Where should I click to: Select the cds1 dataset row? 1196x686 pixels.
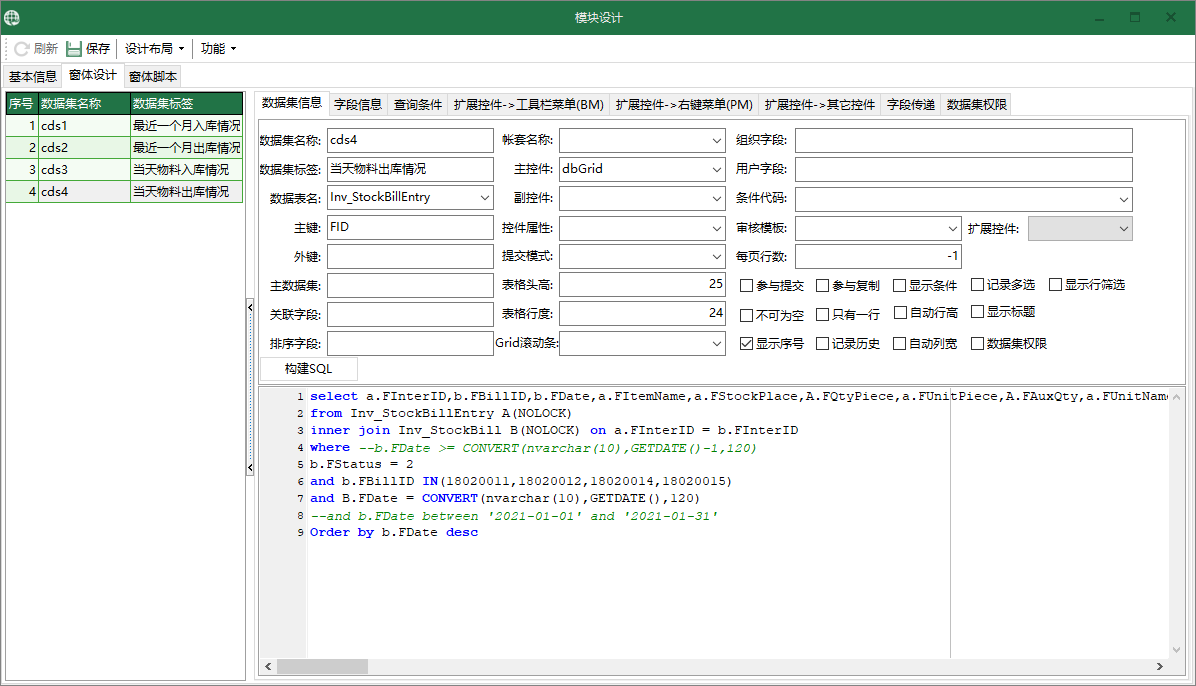tap(124, 125)
